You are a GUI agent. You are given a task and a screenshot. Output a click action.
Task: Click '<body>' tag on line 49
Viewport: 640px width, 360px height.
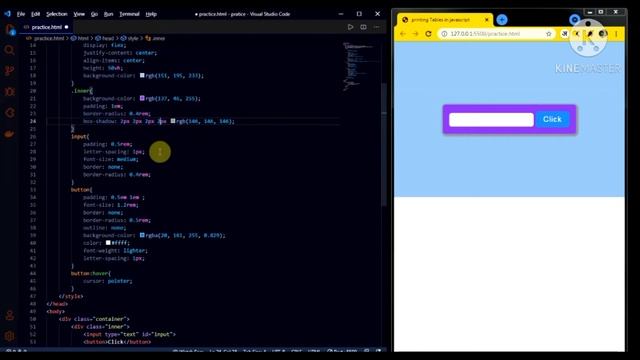56,311
